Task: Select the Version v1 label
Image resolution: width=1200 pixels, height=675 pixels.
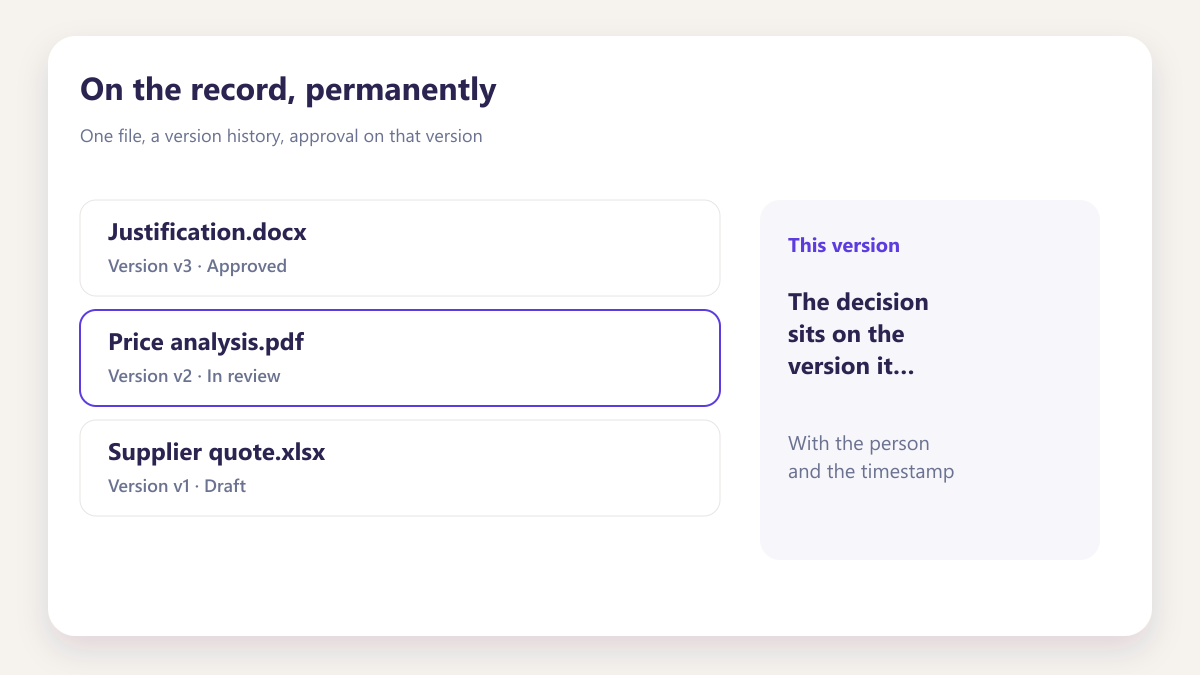Action: pyautogui.click(x=149, y=486)
